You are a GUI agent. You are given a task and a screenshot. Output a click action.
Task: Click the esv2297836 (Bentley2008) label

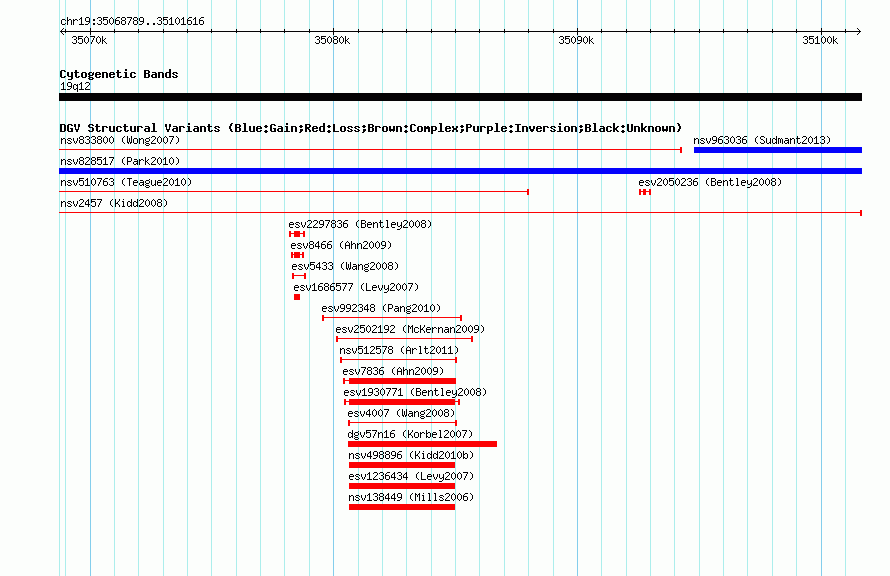(360, 224)
